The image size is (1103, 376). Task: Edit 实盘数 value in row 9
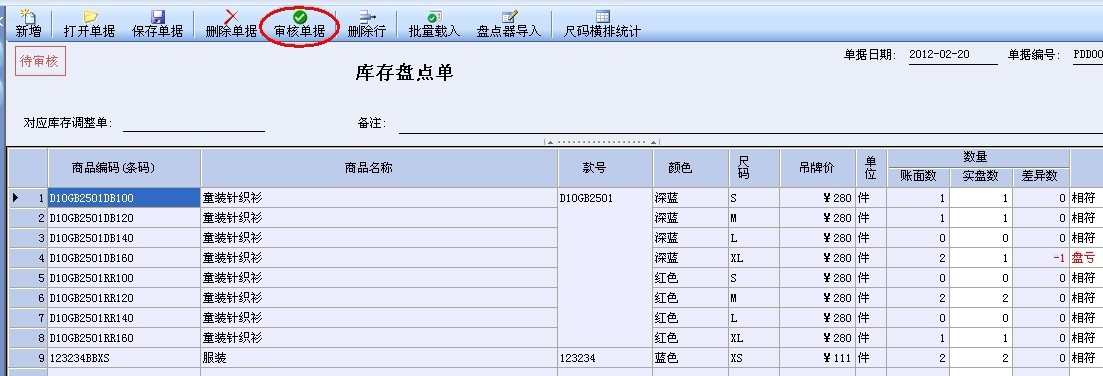point(981,358)
